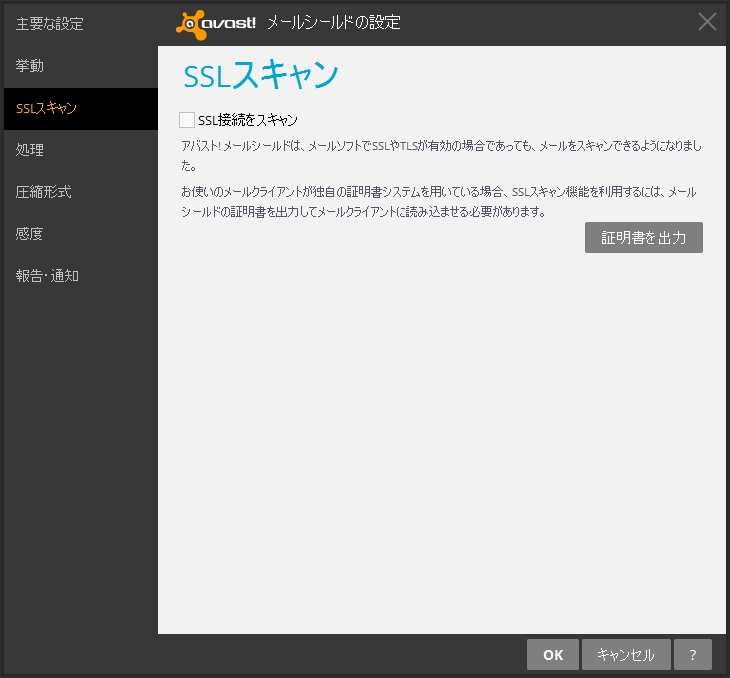Enable the SSL接続をスキャン checkbox box
The height and width of the screenshot is (678, 730).
point(187,120)
